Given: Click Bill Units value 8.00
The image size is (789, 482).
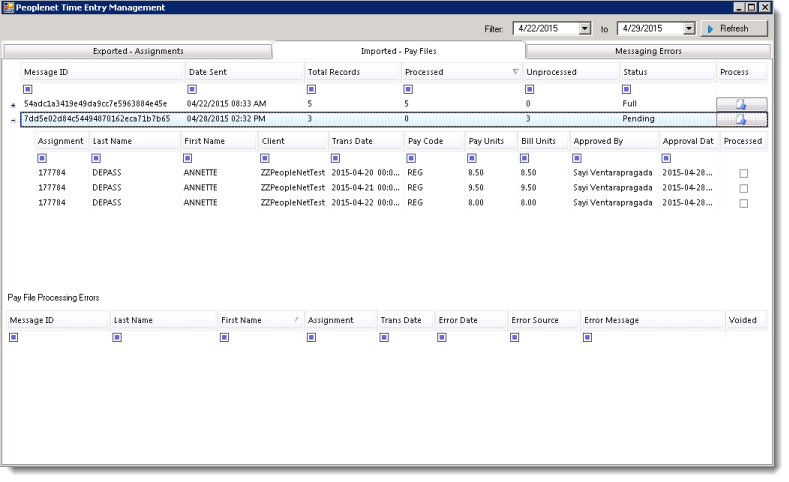Looking at the screenshot, I should click(x=528, y=203).
